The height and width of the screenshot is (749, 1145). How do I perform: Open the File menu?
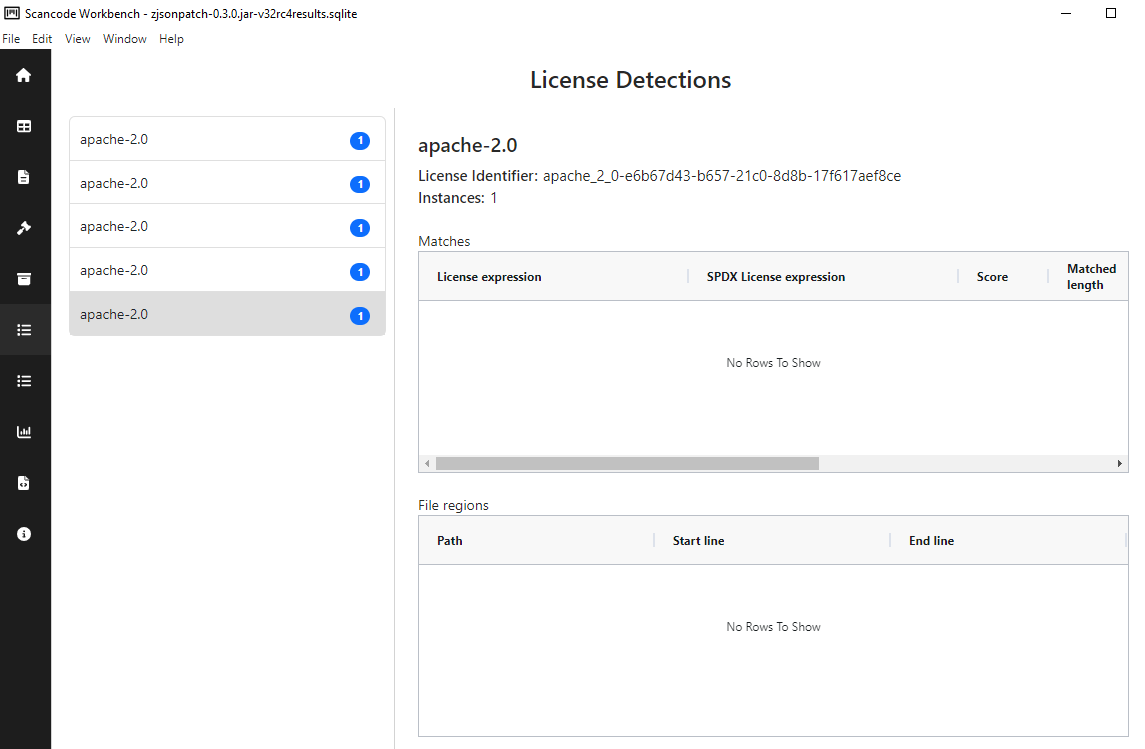[11, 39]
